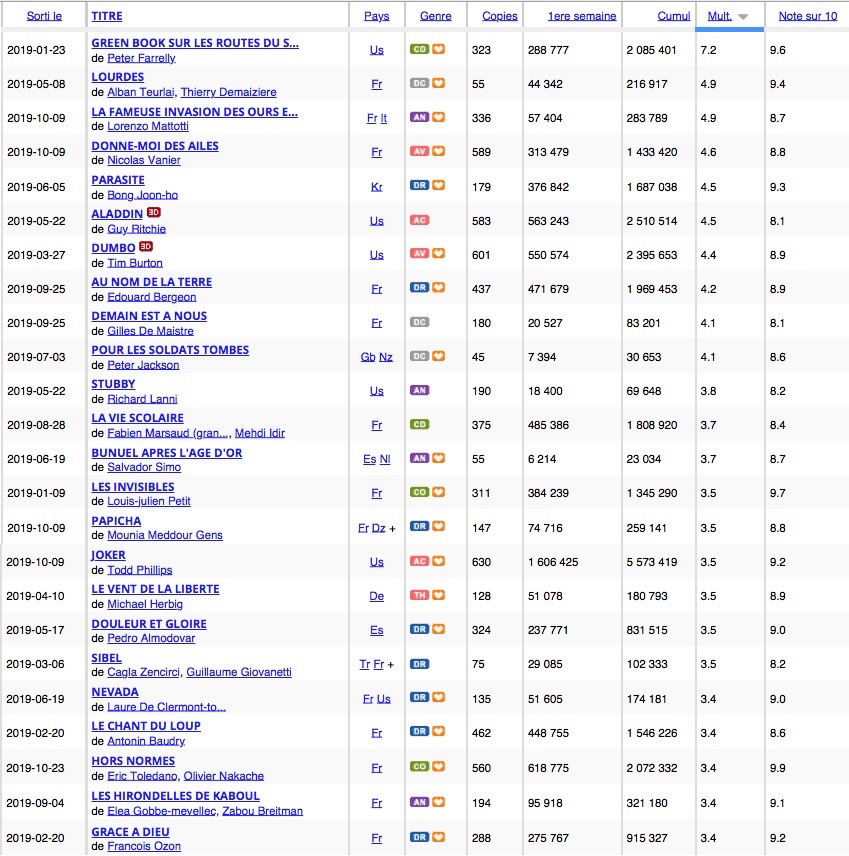
Task: Sort table by Genre column
Action: coord(436,16)
